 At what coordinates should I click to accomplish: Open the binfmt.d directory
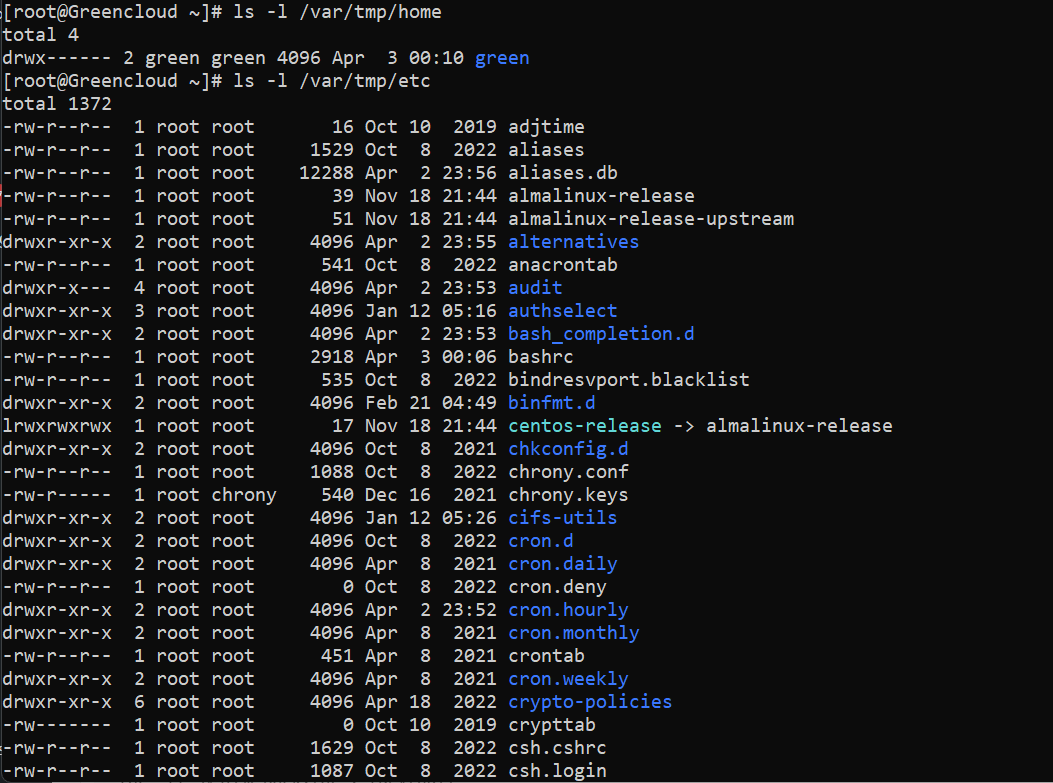tap(549, 402)
